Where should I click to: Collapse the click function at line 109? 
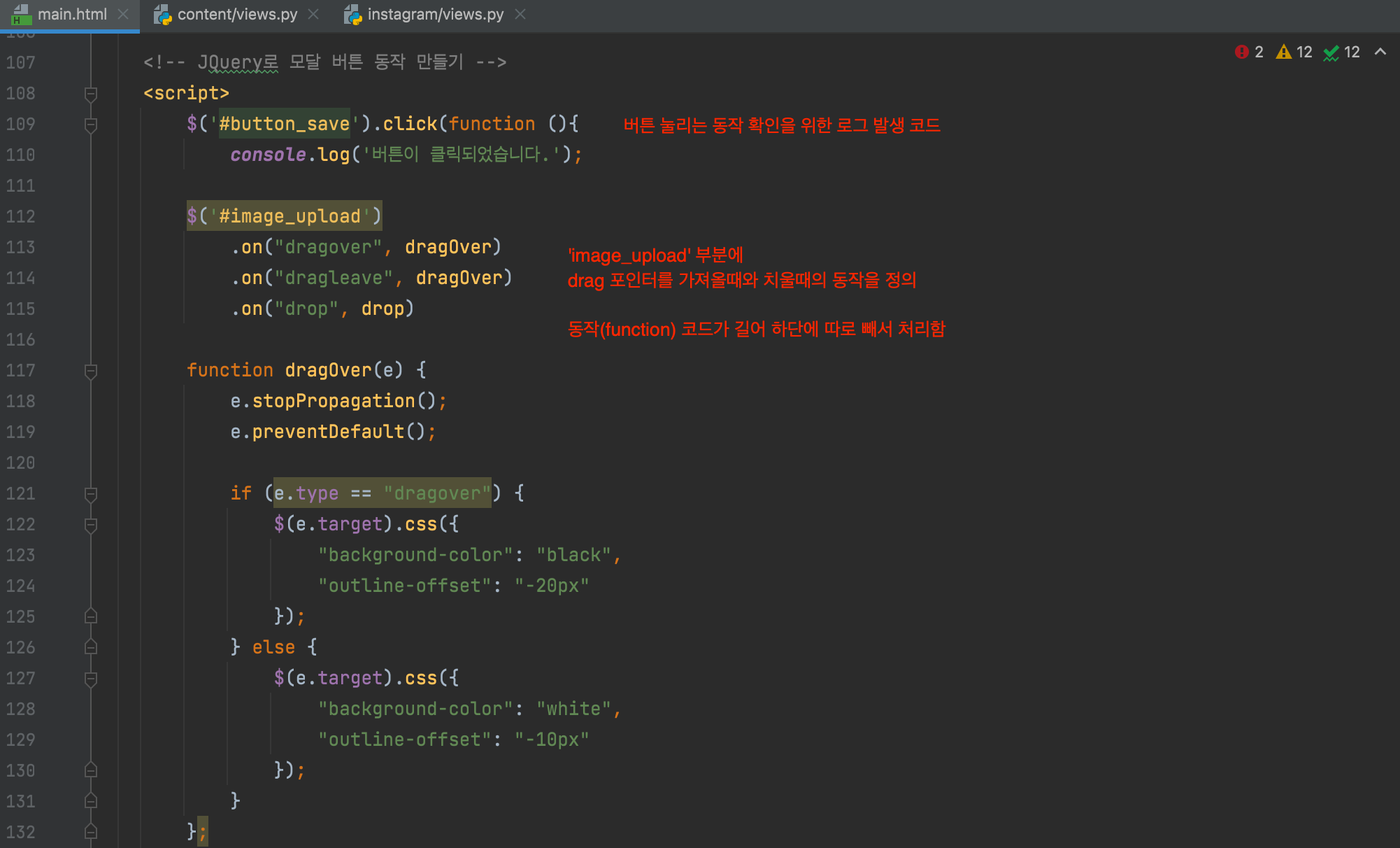pos(91,125)
